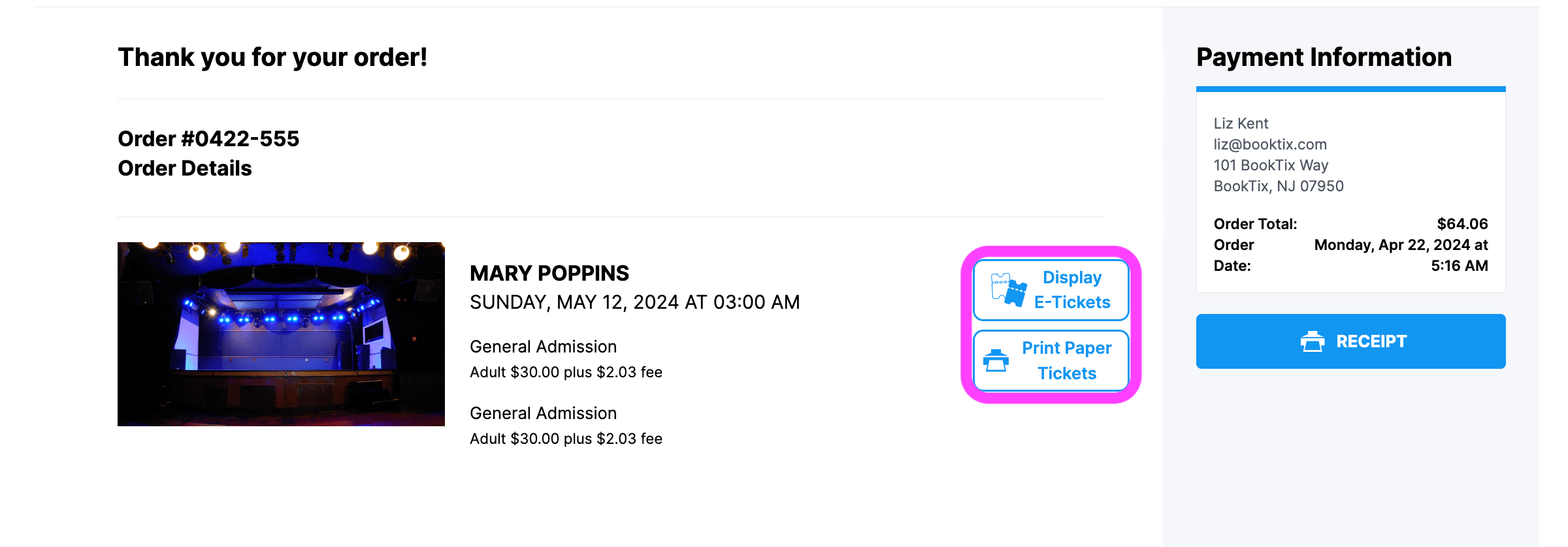1568x547 pixels.
Task: Click the customer name Liz Kent
Action: click(x=1241, y=123)
